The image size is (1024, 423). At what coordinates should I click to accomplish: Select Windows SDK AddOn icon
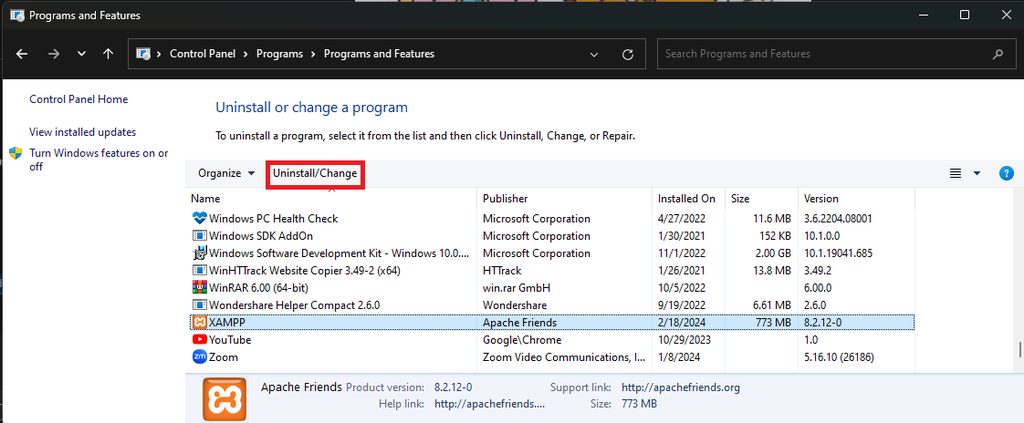click(200, 236)
